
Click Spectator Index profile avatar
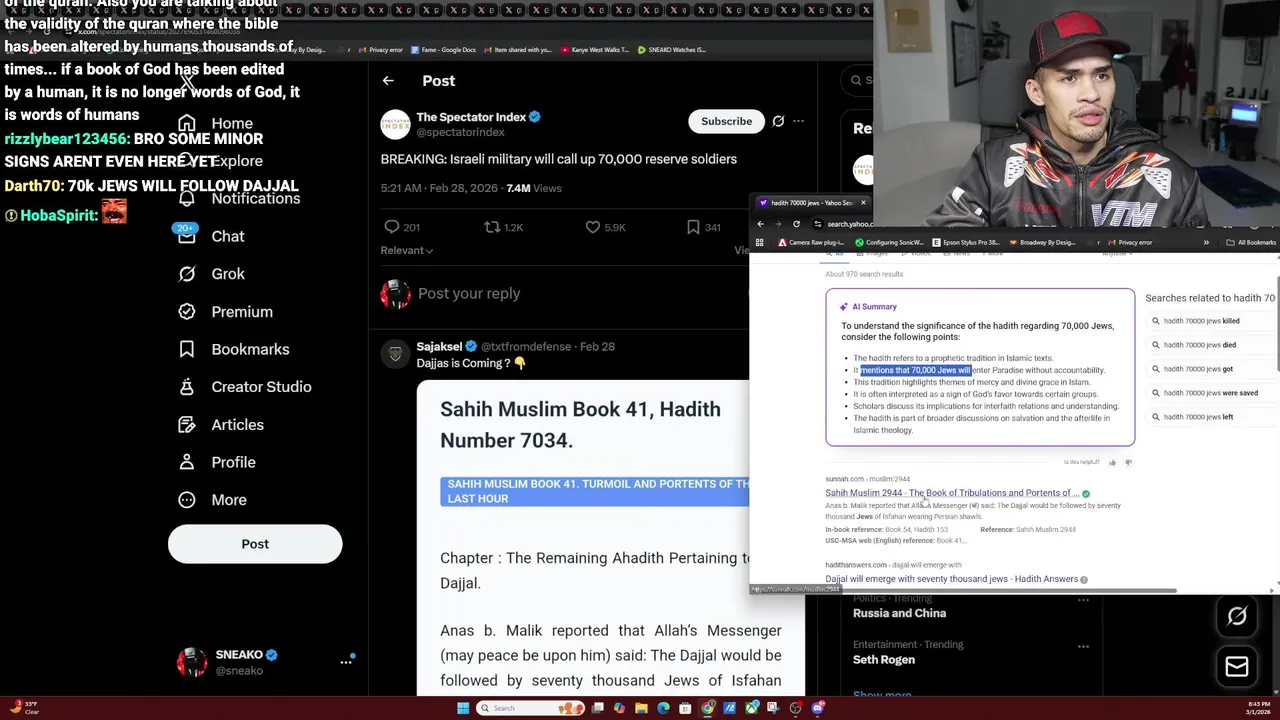coord(395,124)
